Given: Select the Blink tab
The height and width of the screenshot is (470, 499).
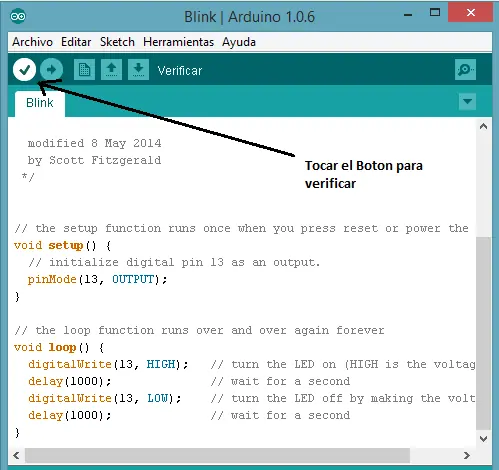Looking at the screenshot, I should [x=40, y=103].
